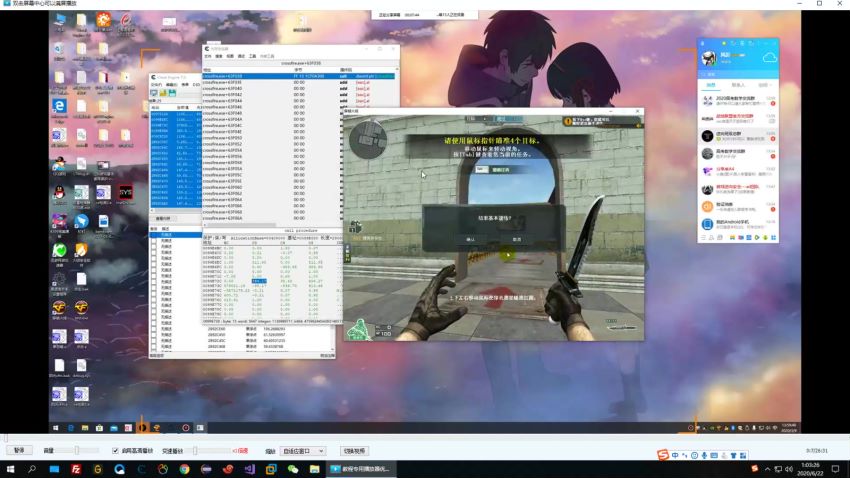Viewport: 850px width, 478px height.
Task: Toggle second checkbox in Cheat Engine address list
Action: (154, 241)
